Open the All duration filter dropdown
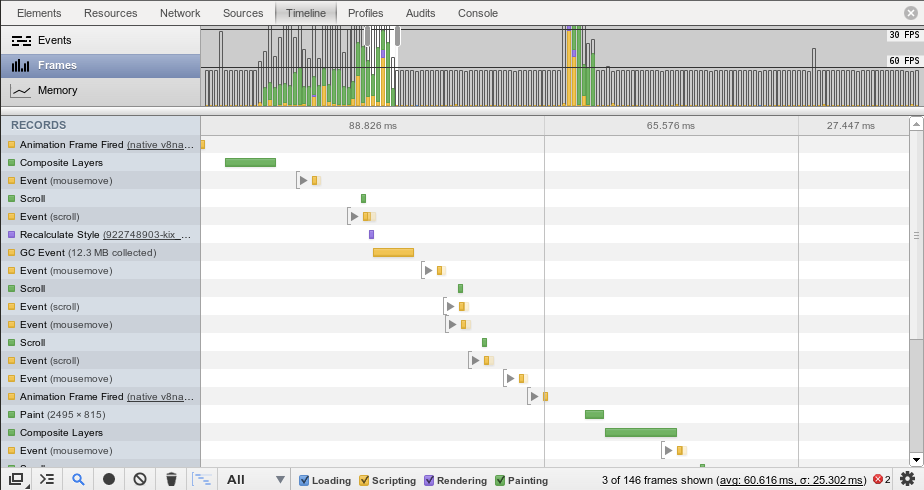 pos(256,479)
